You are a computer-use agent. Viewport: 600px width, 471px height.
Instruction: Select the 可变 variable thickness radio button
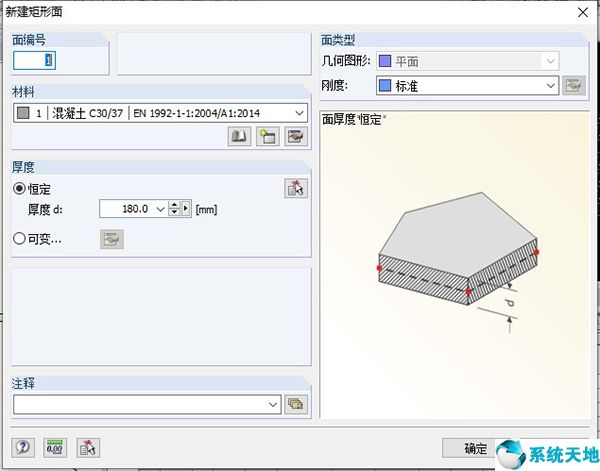point(19,238)
